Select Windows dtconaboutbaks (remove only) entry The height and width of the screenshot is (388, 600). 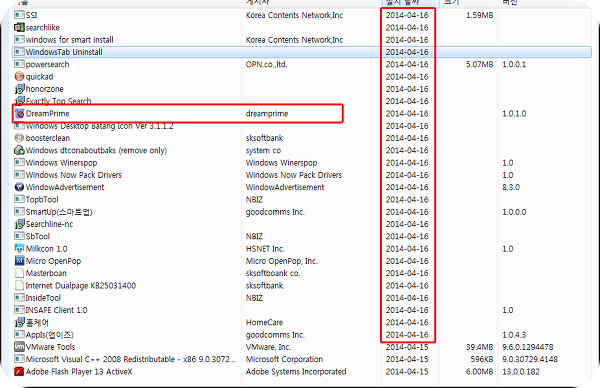(96, 150)
